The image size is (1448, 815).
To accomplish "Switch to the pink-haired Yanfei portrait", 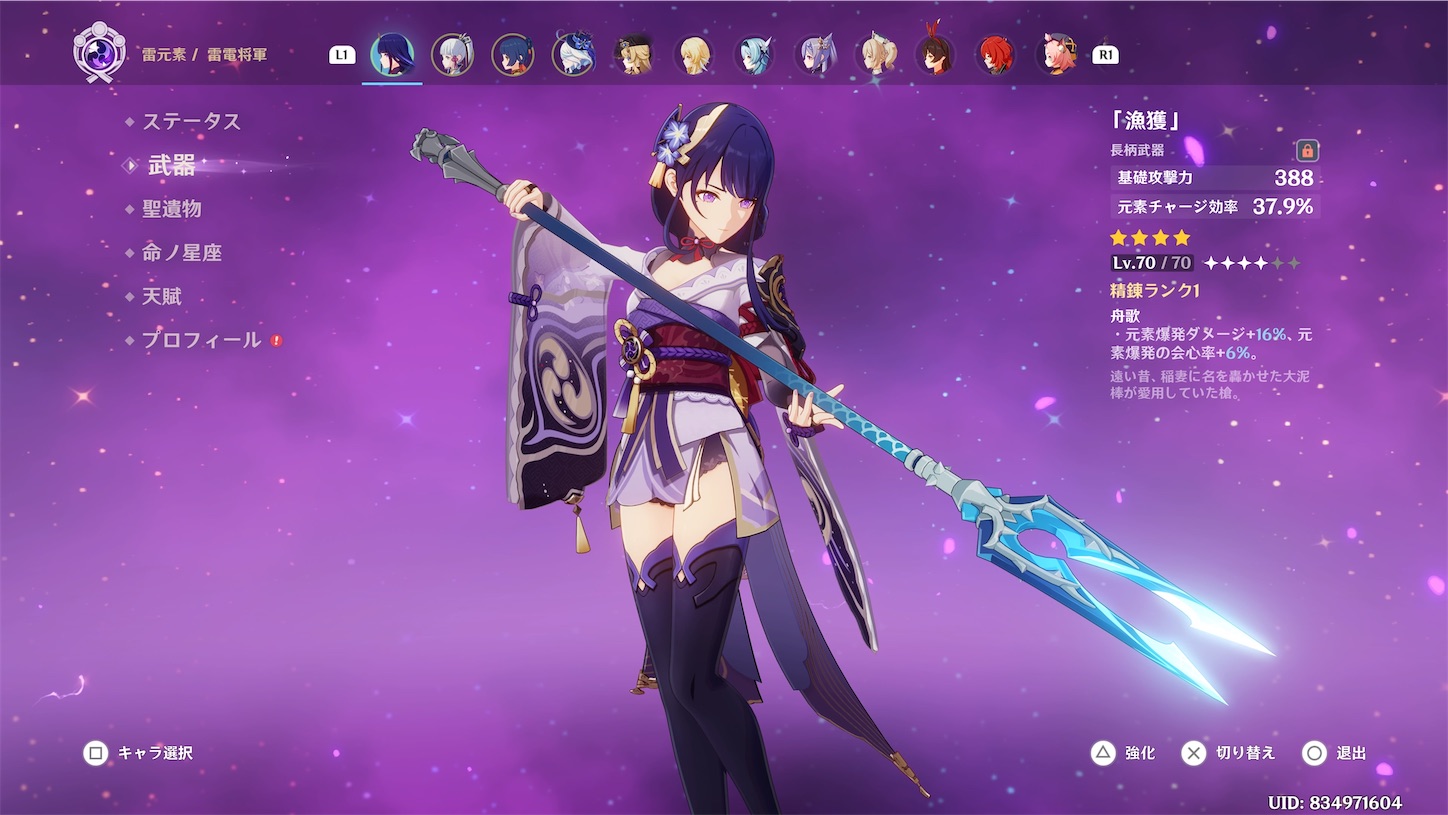I will point(1056,55).
